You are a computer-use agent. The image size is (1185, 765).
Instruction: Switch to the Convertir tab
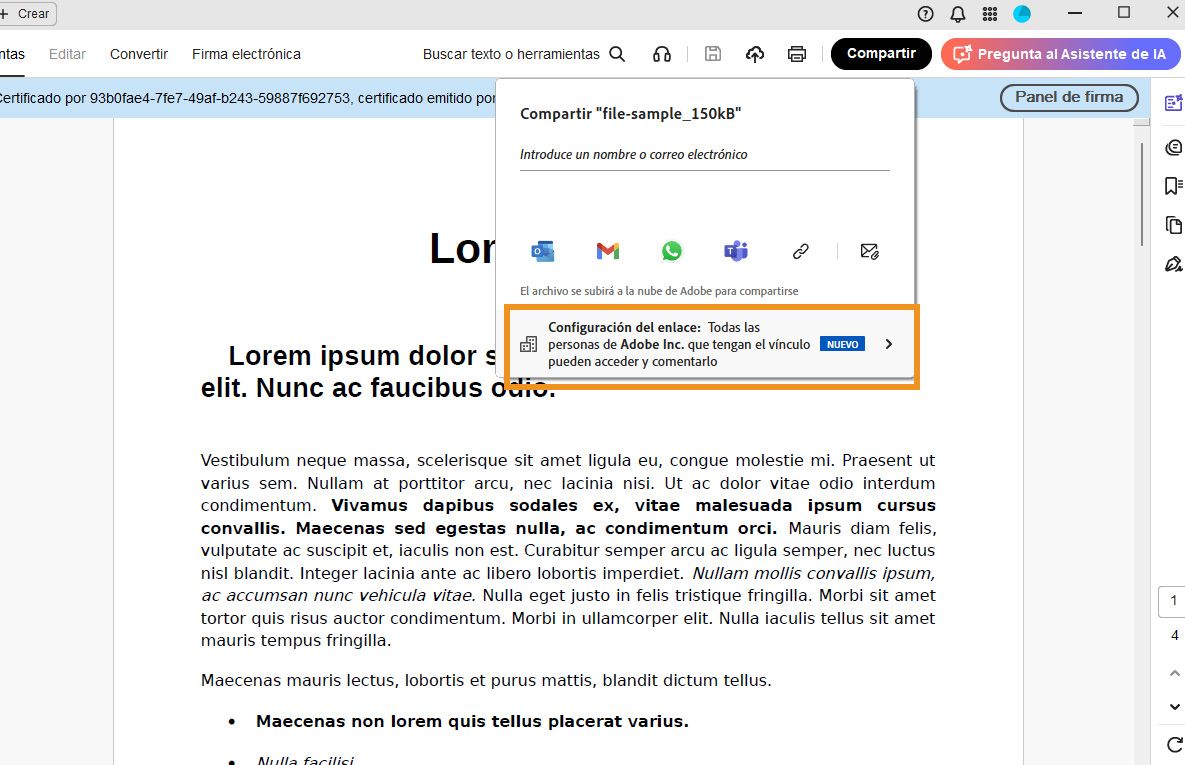click(x=138, y=54)
